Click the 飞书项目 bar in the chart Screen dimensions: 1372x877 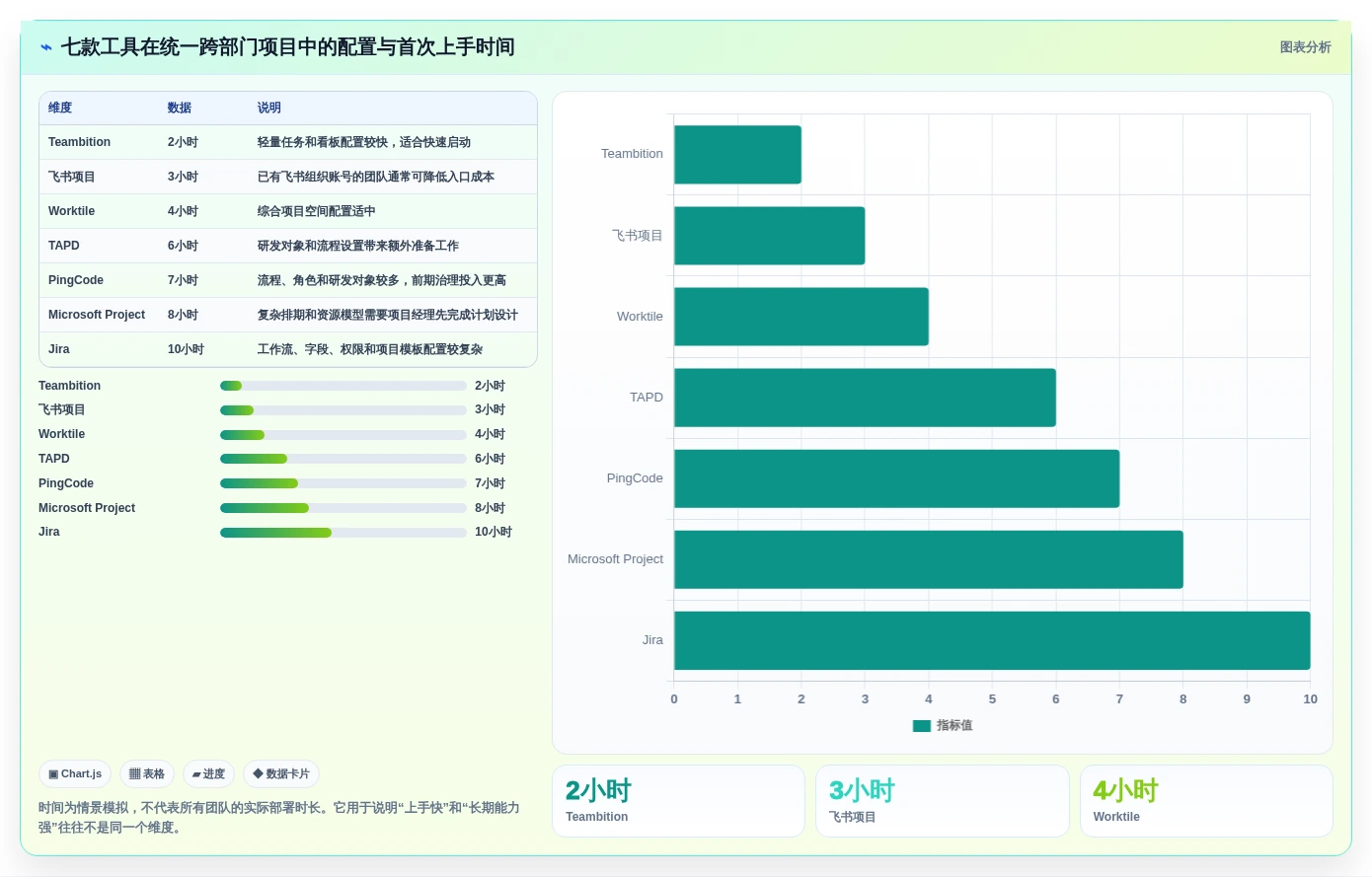click(769, 236)
